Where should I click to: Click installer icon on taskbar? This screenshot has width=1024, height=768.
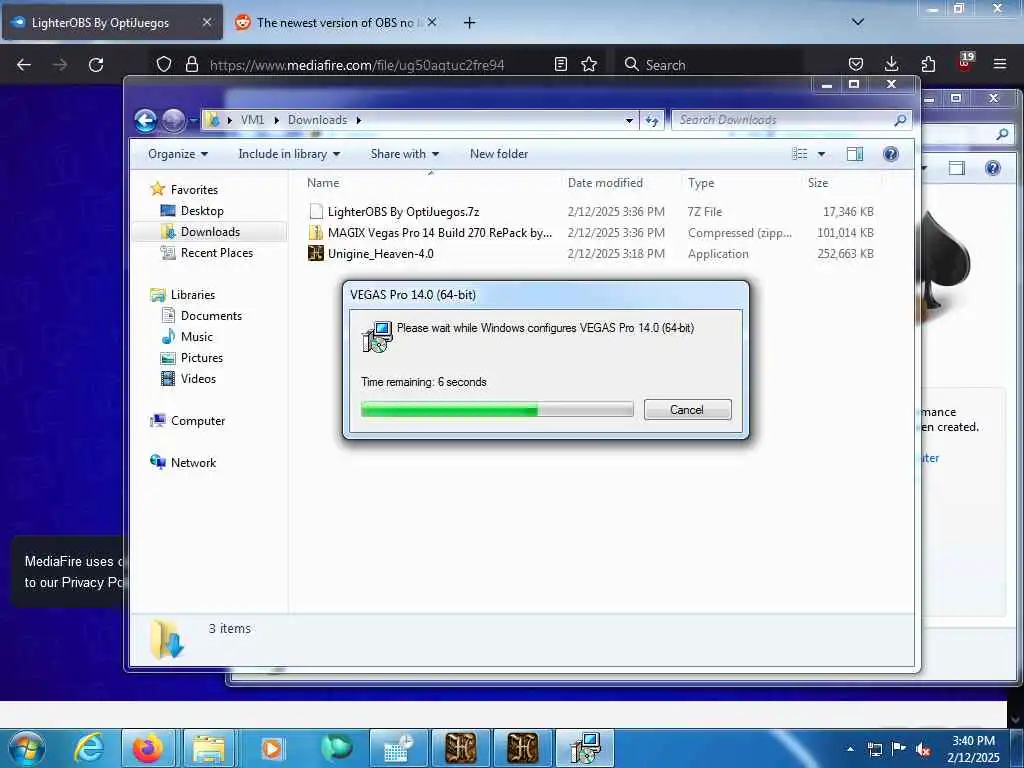584,748
